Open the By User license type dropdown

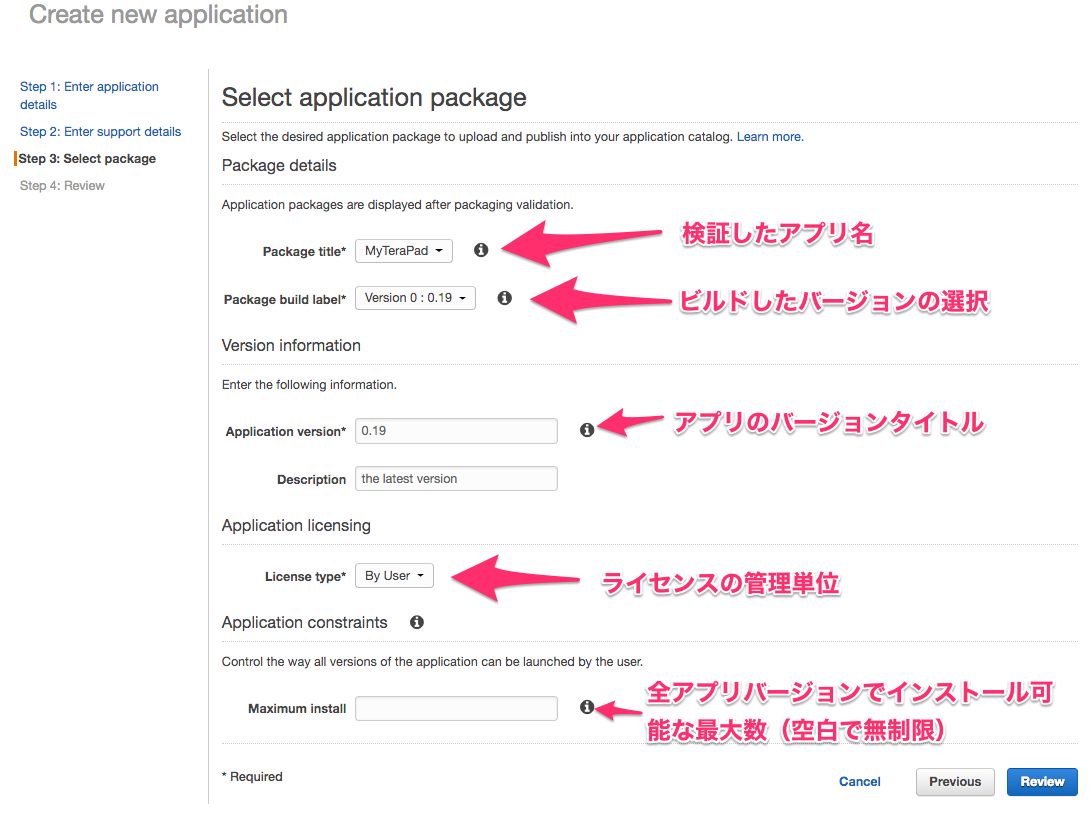click(394, 575)
